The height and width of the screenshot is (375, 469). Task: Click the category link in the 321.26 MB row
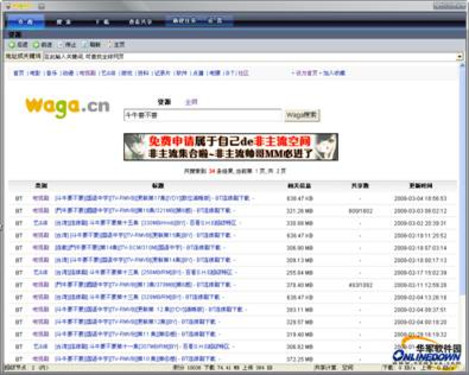pos(41,211)
